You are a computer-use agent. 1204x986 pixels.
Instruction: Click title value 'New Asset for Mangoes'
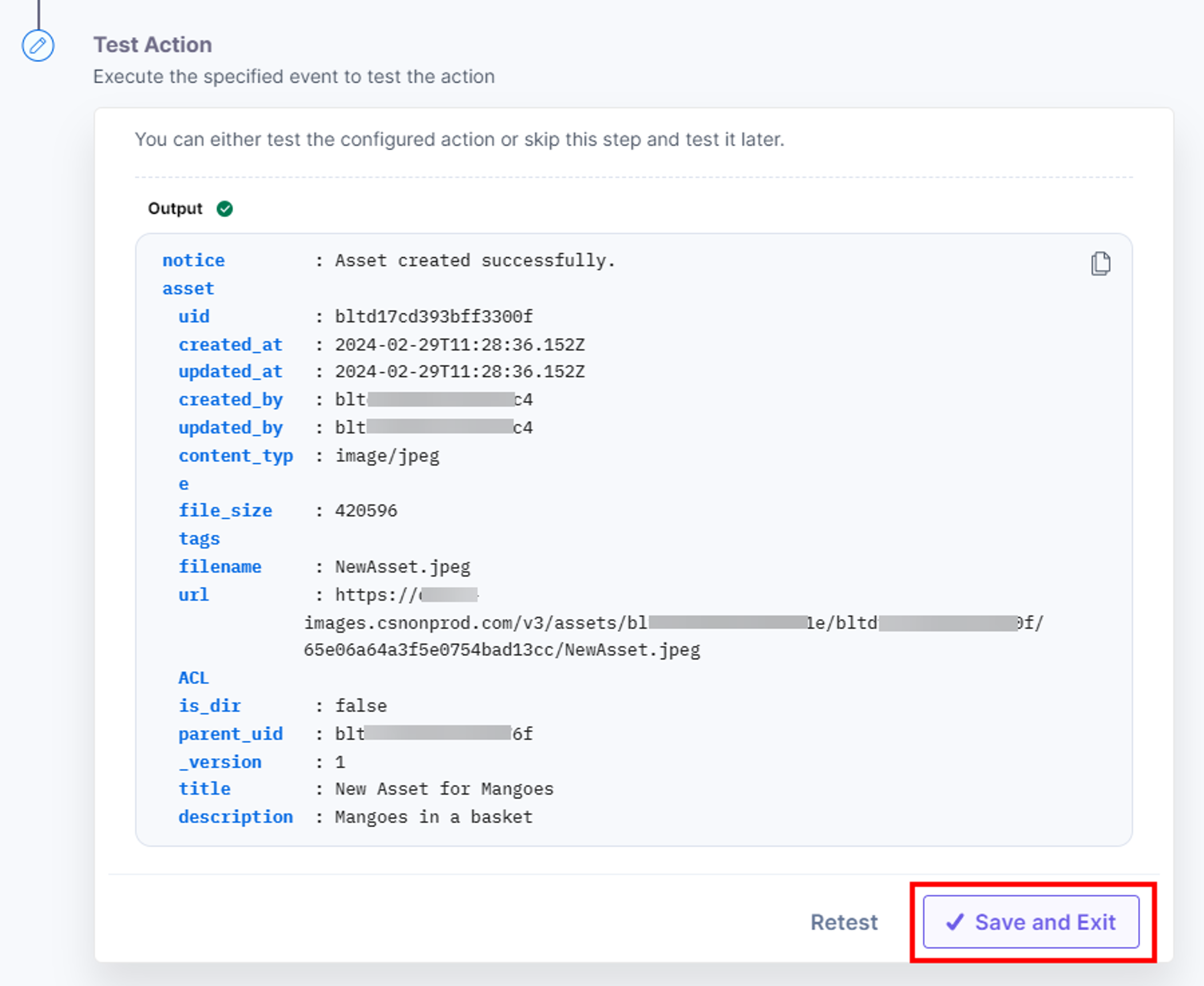444,789
